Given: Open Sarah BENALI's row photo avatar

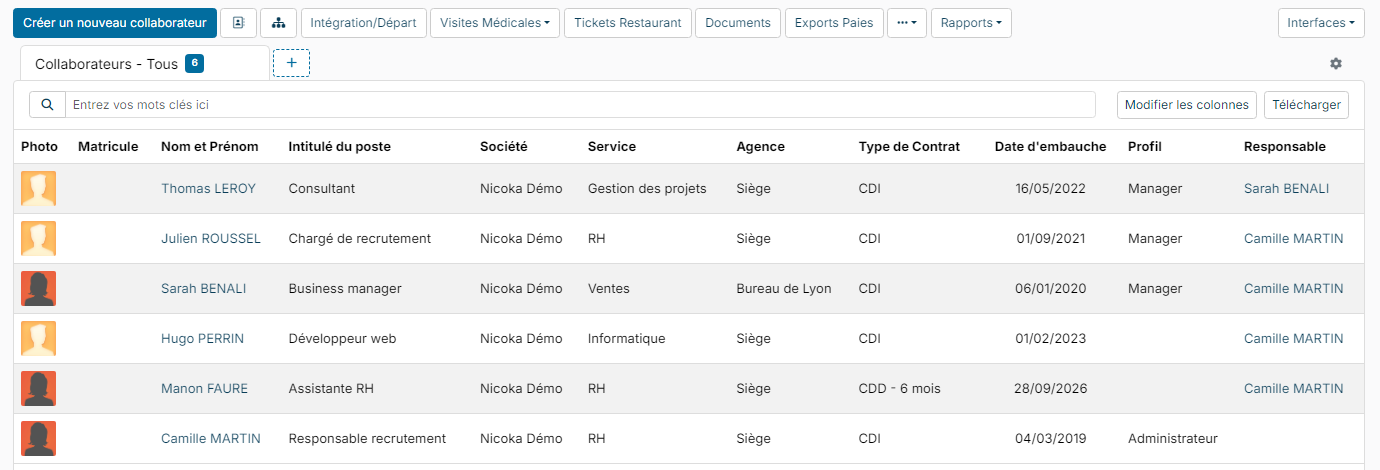Looking at the screenshot, I should pyautogui.click(x=38, y=288).
